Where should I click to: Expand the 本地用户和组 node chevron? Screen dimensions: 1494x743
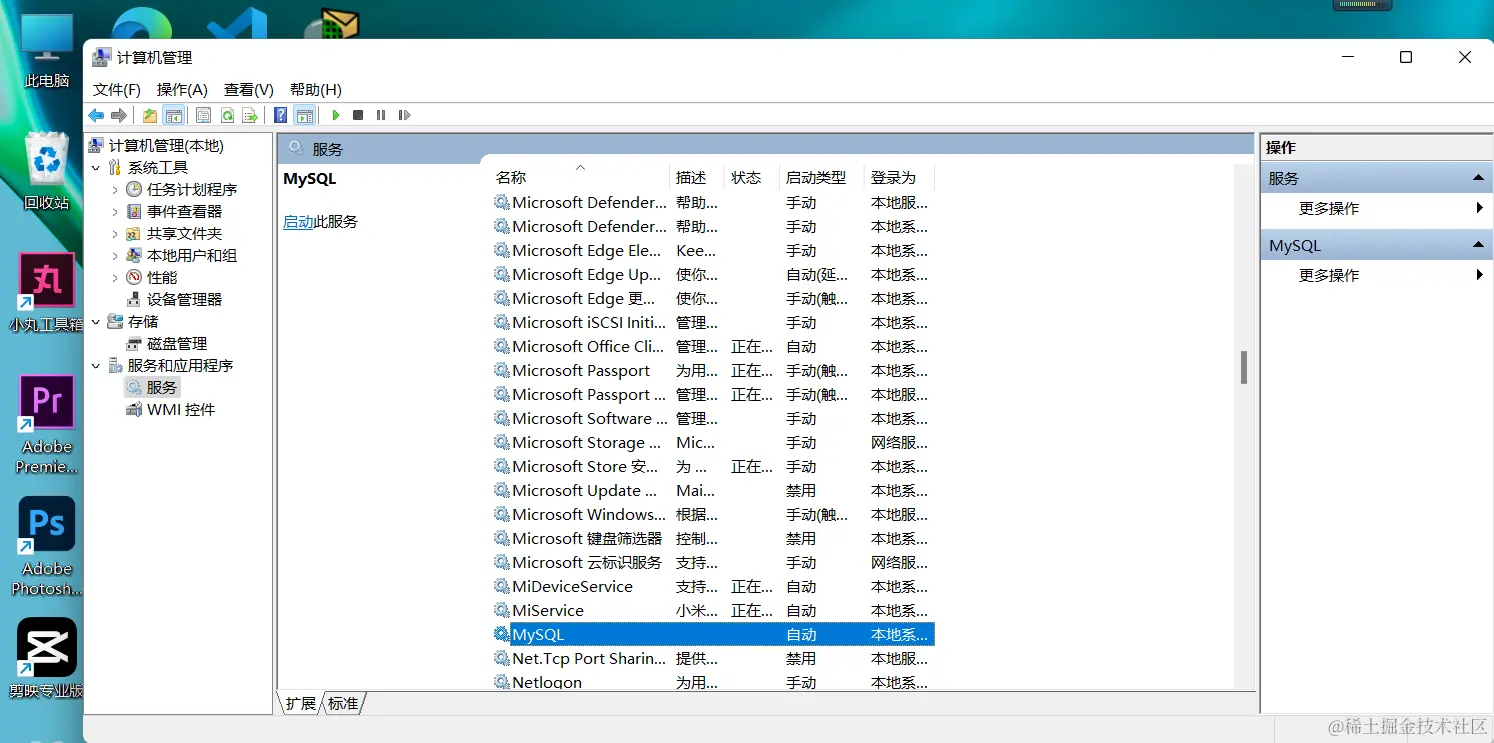tap(115, 256)
